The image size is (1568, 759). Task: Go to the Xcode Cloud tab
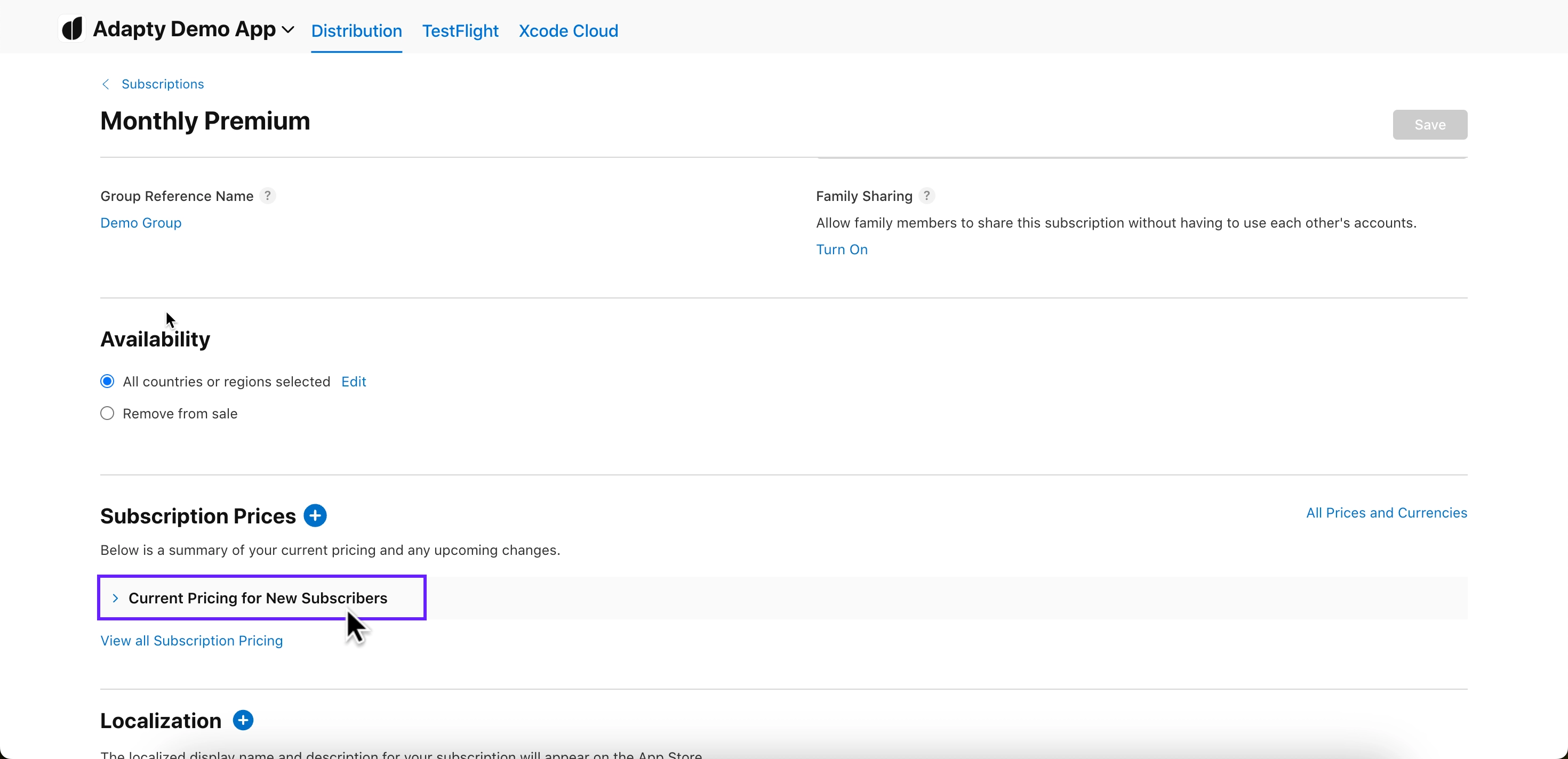click(568, 31)
